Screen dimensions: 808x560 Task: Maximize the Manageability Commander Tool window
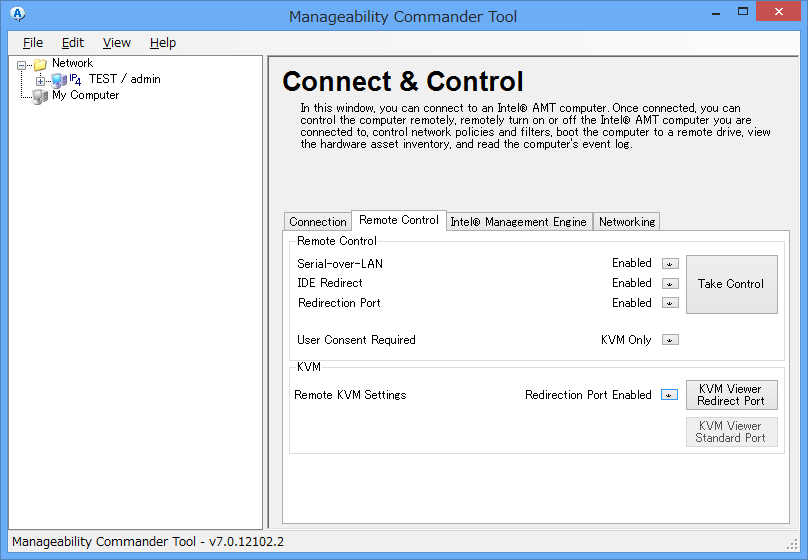[x=743, y=11]
